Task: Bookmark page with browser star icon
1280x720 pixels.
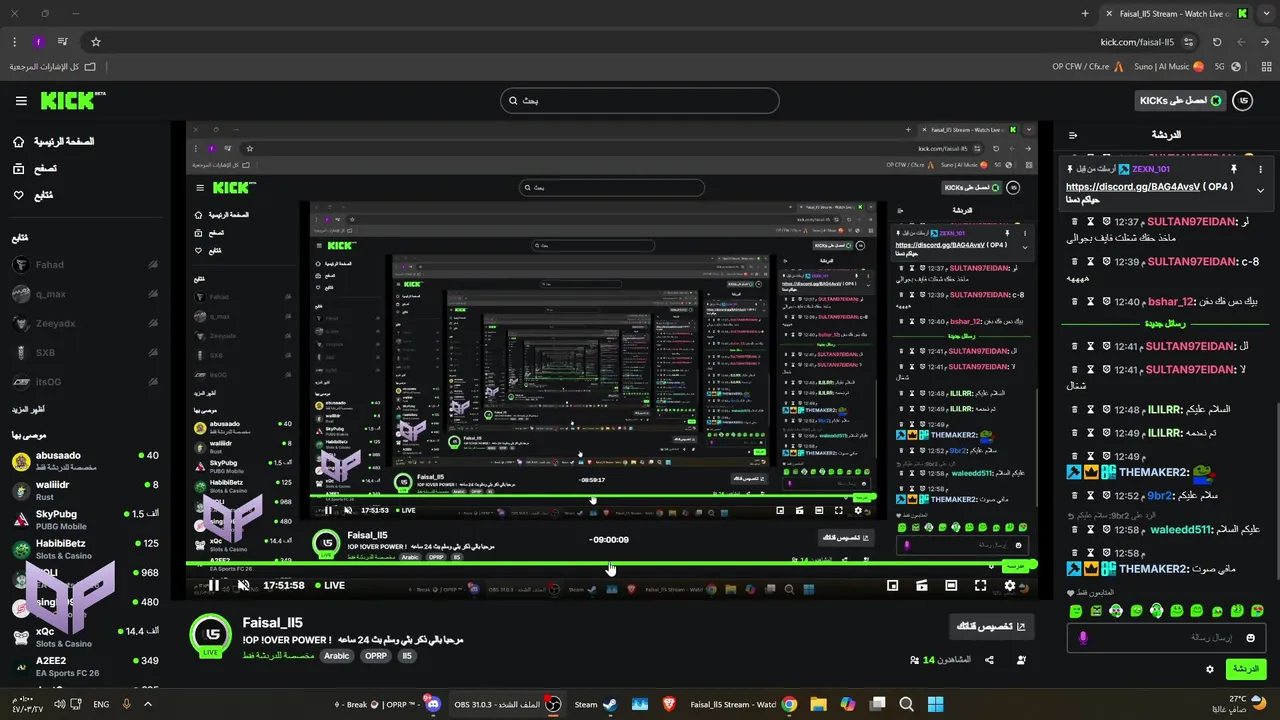Action: [96, 42]
